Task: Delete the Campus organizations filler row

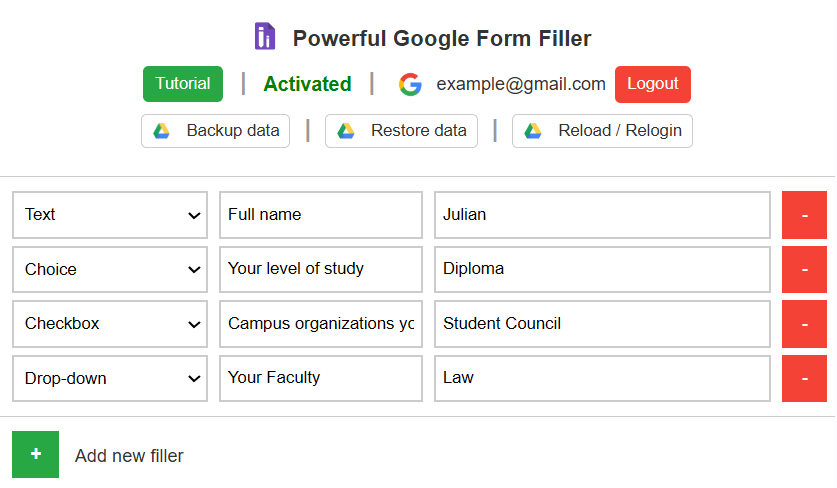Action: [x=804, y=324]
